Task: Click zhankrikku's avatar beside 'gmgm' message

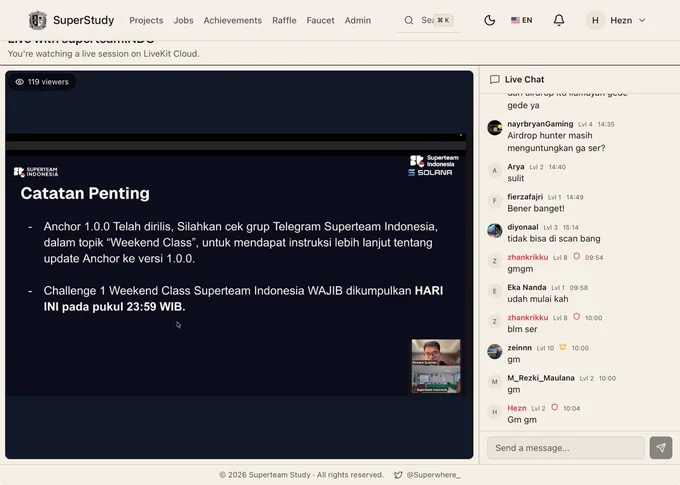Action: coord(494,261)
